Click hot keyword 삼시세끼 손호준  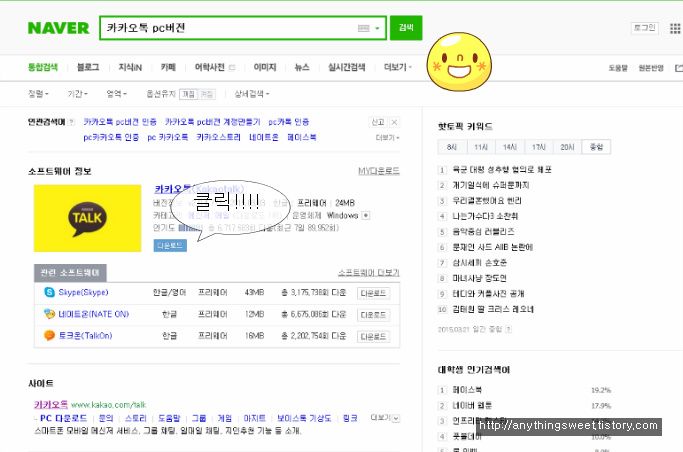coord(479,263)
